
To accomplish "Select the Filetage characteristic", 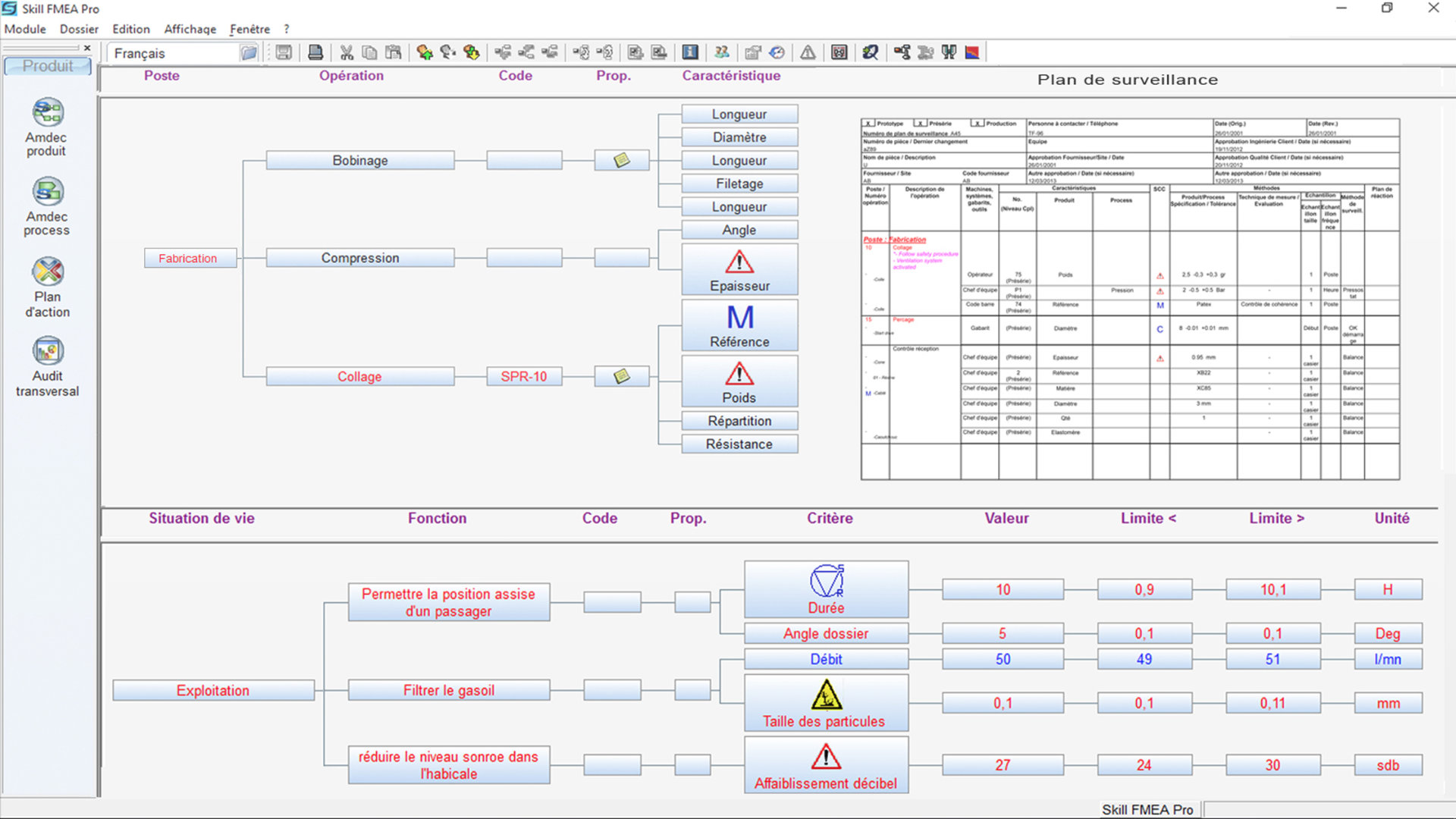I will click(x=739, y=184).
